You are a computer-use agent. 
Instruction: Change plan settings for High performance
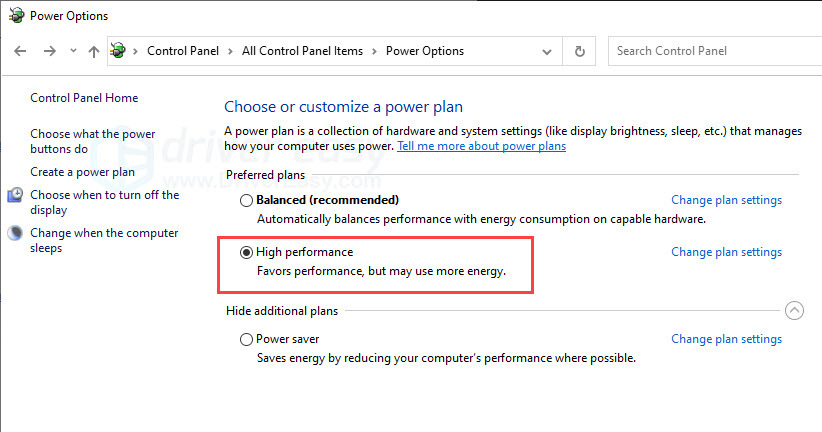point(727,252)
